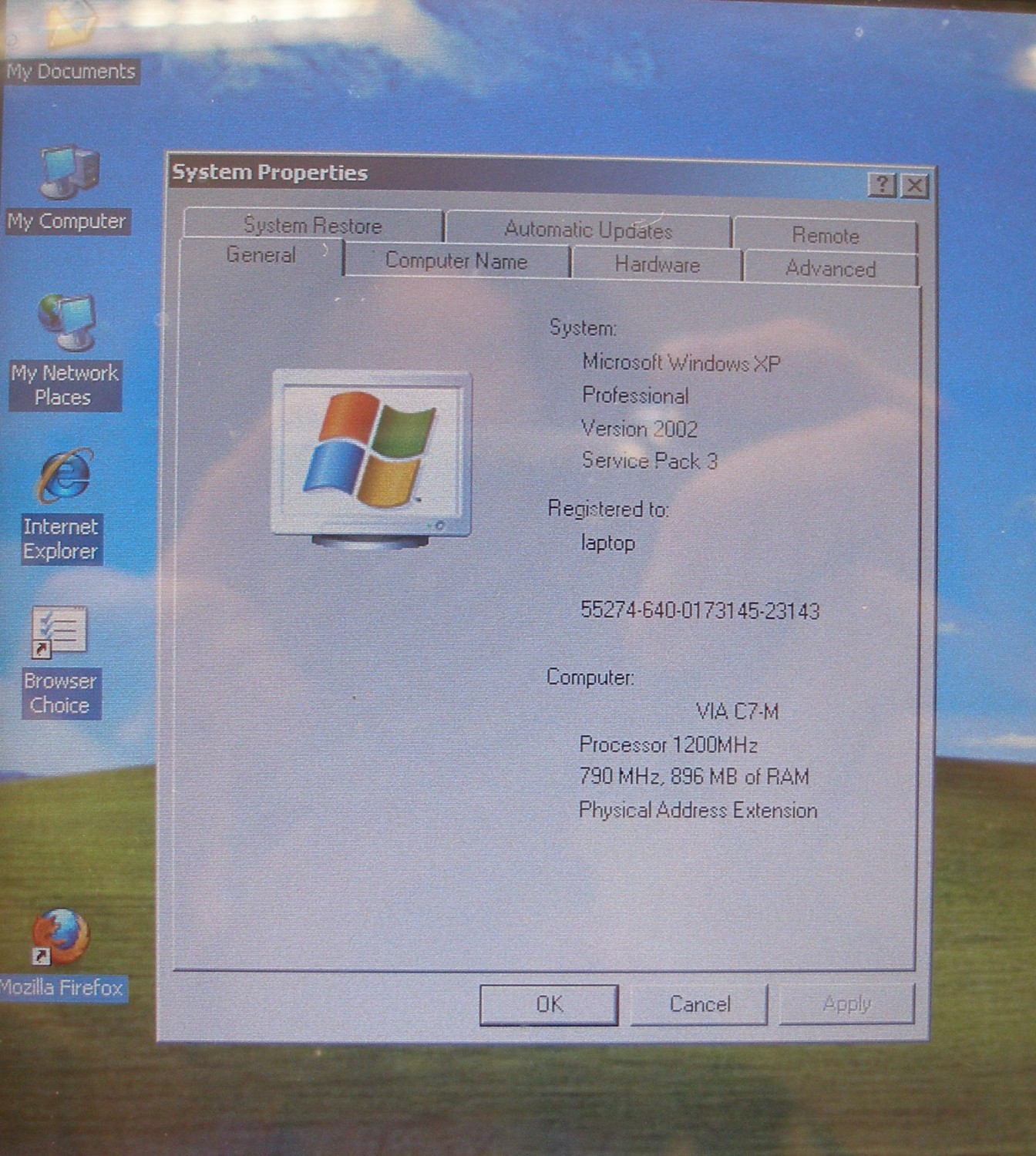Click the 'Microsoft Windows XP' text
The width and height of the screenshot is (1036, 1156).
[681, 362]
